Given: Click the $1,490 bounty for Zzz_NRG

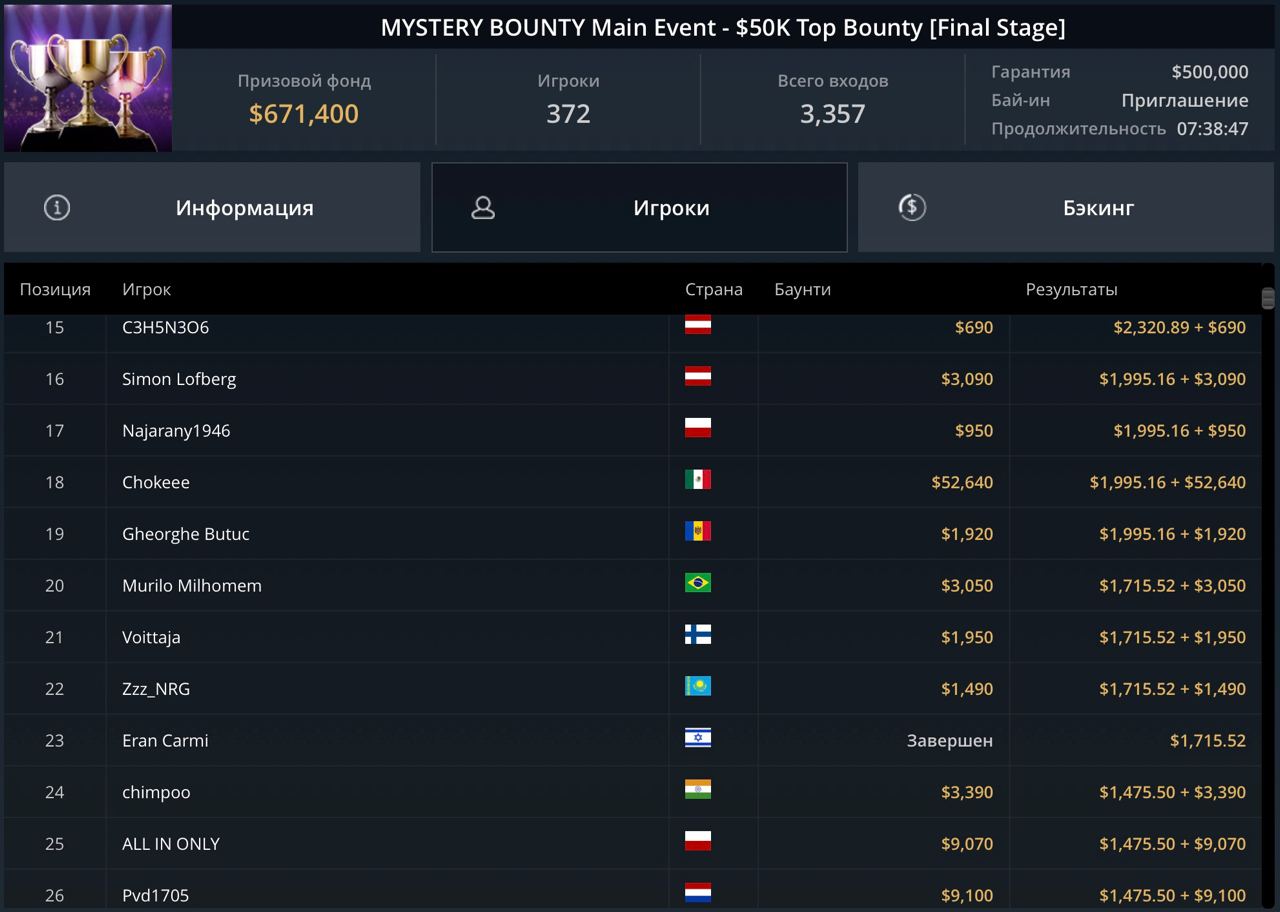Looking at the screenshot, I should [x=967, y=689].
